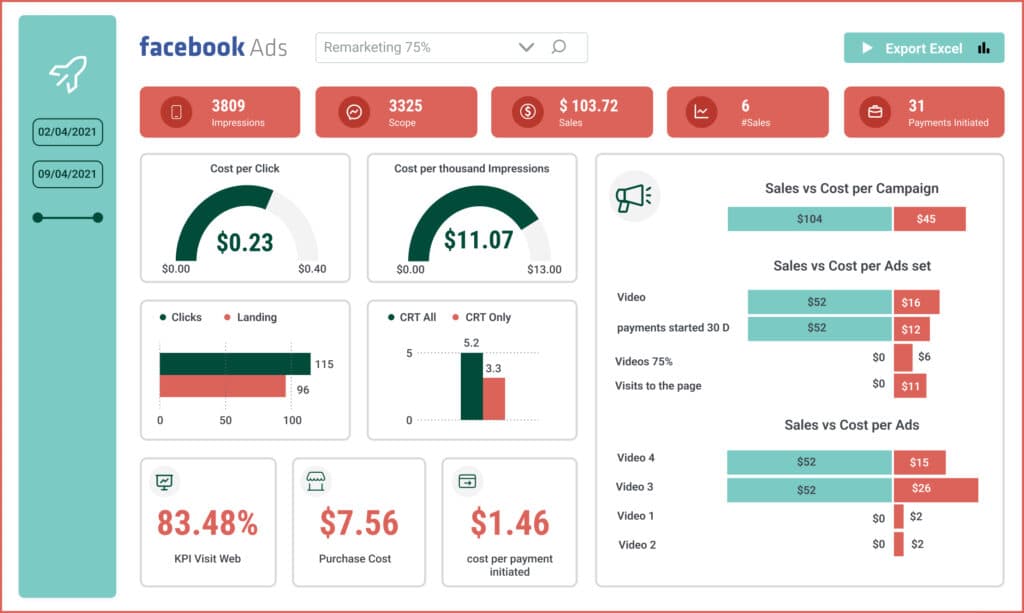Image resolution: width=1024 pixels, height=613 pixels.
Task: Click the $45 campaign cost bar
Action: click(x=929, y=219)
